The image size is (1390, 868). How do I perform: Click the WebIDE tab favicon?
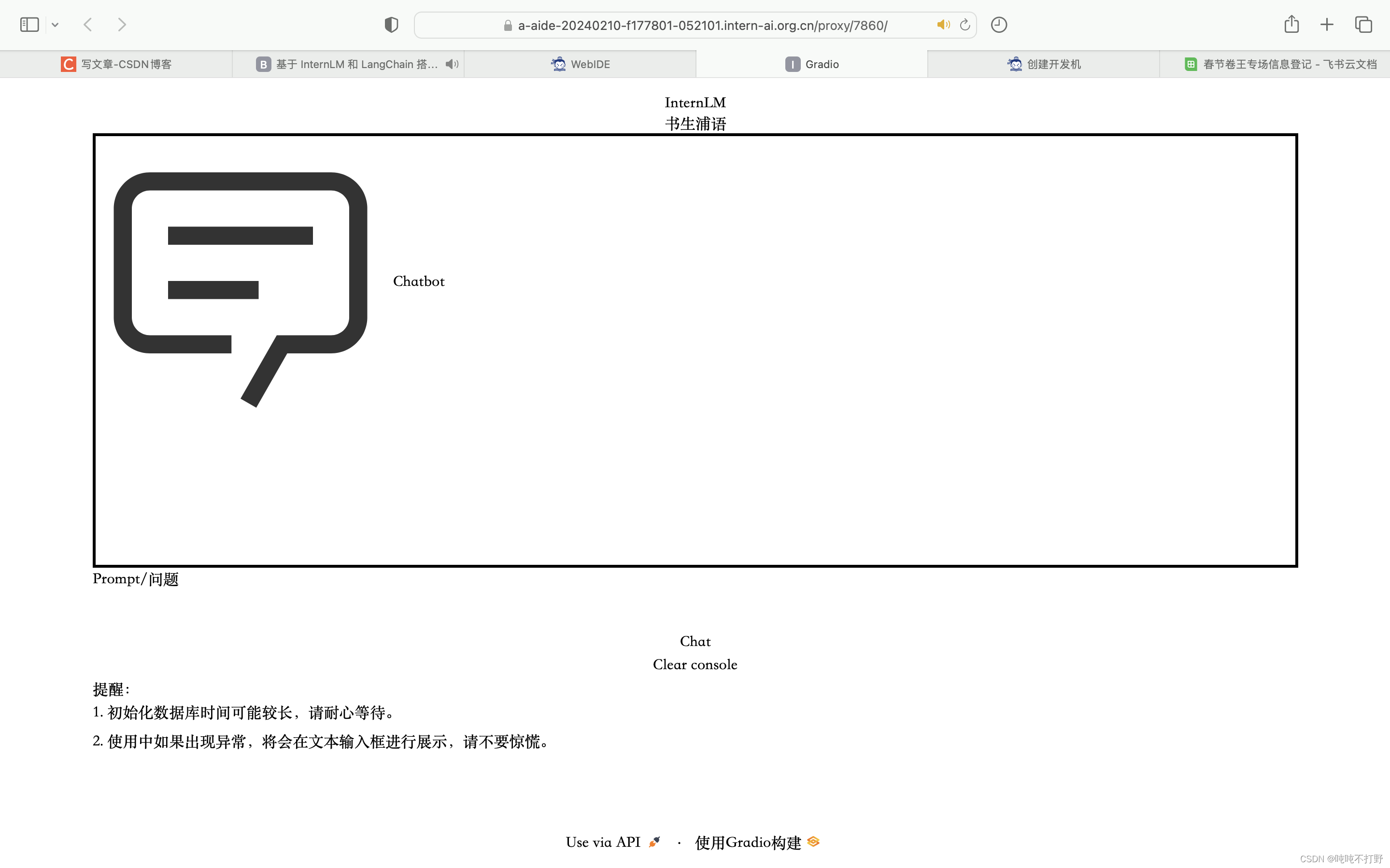click(558, 64)
